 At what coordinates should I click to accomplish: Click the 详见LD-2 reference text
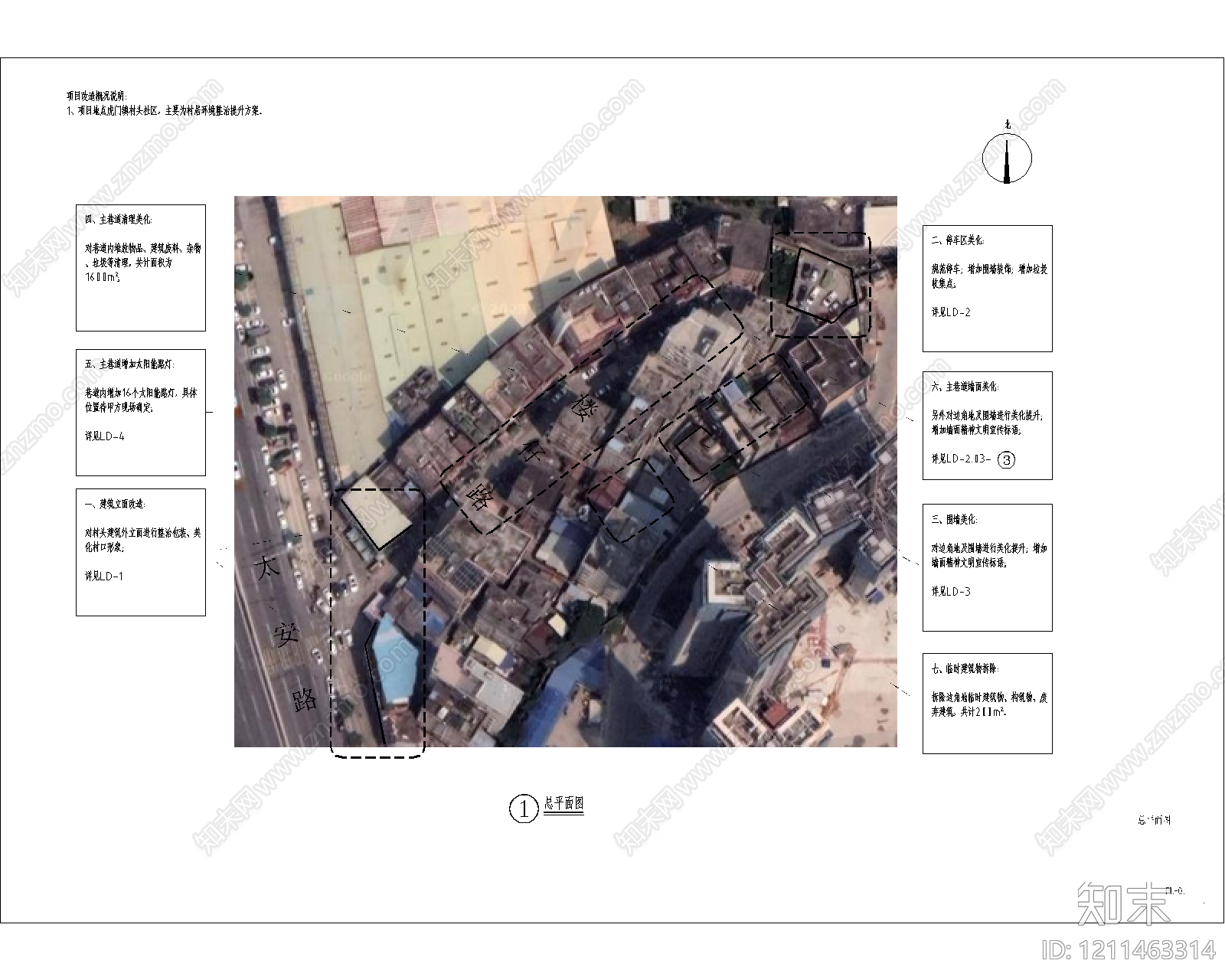coord(951,312)
